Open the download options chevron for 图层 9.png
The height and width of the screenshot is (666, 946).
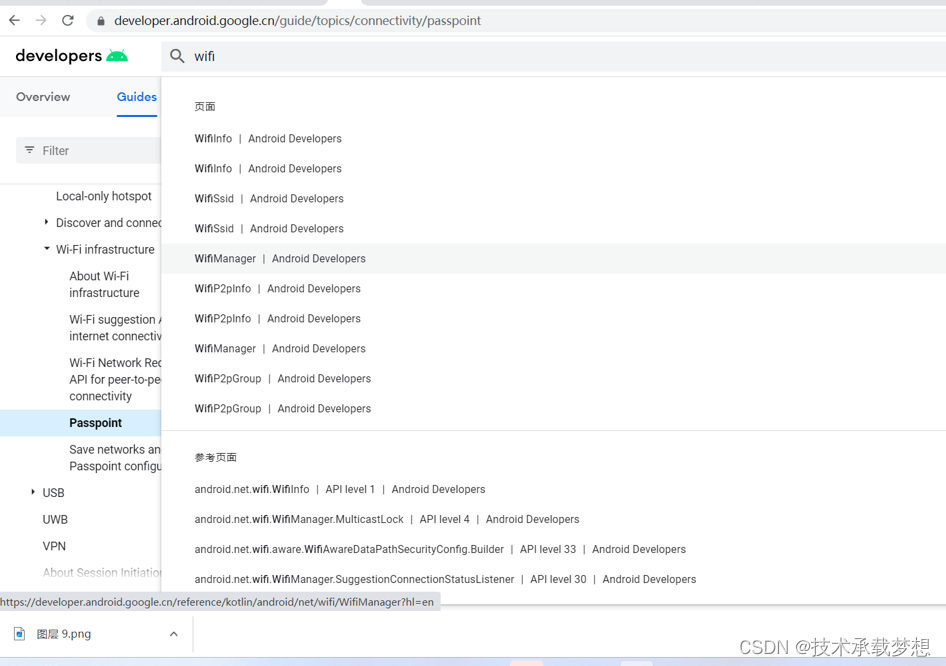174,633
